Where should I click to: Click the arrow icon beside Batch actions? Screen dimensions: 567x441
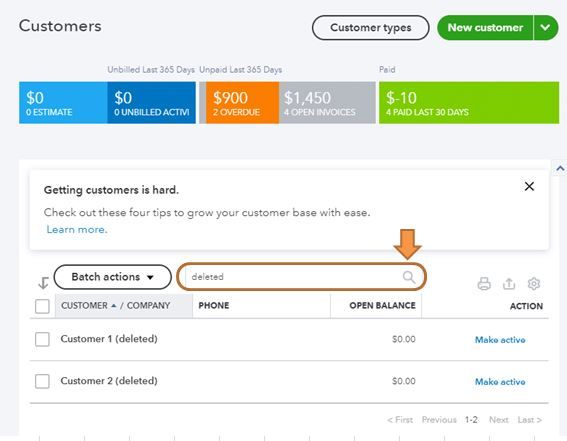[43, 283]
